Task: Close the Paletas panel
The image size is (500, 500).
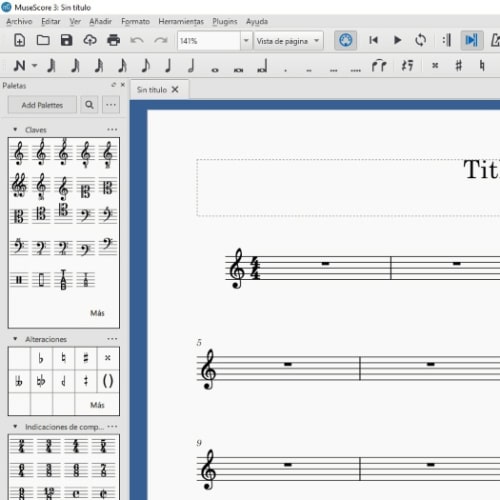Action: pyautogui.click(x=123, y=85)
